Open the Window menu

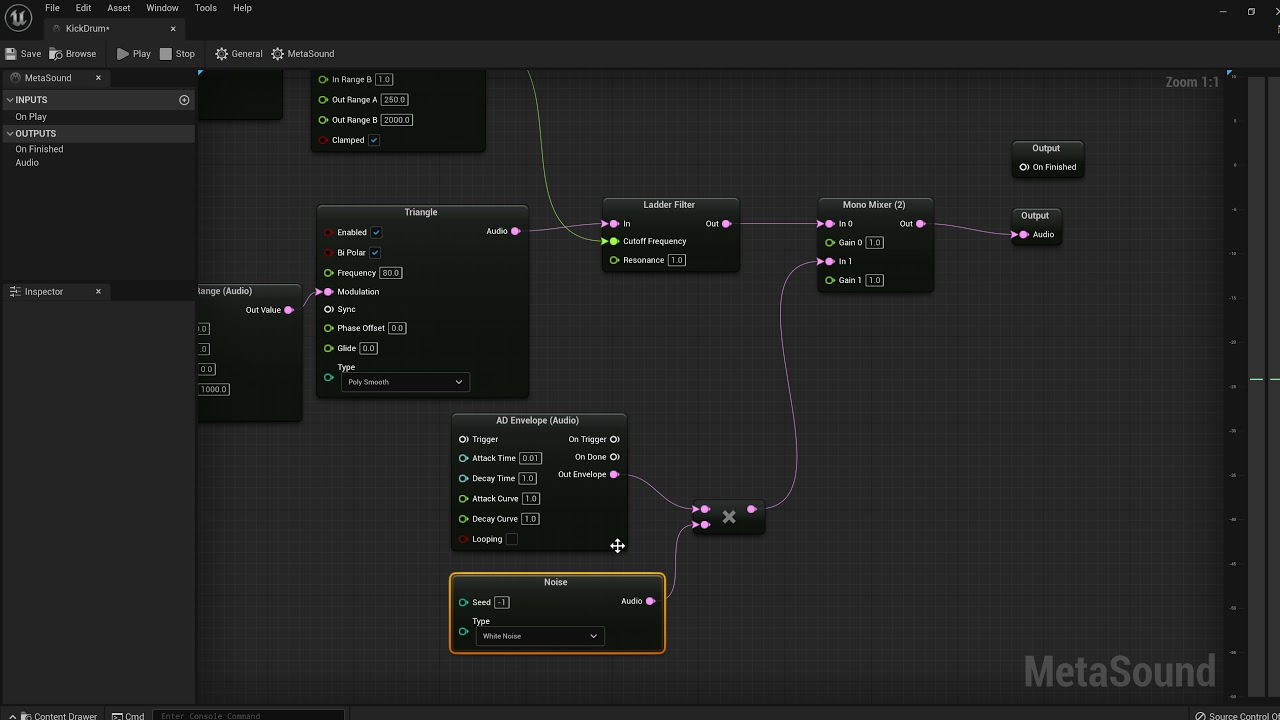162,8
